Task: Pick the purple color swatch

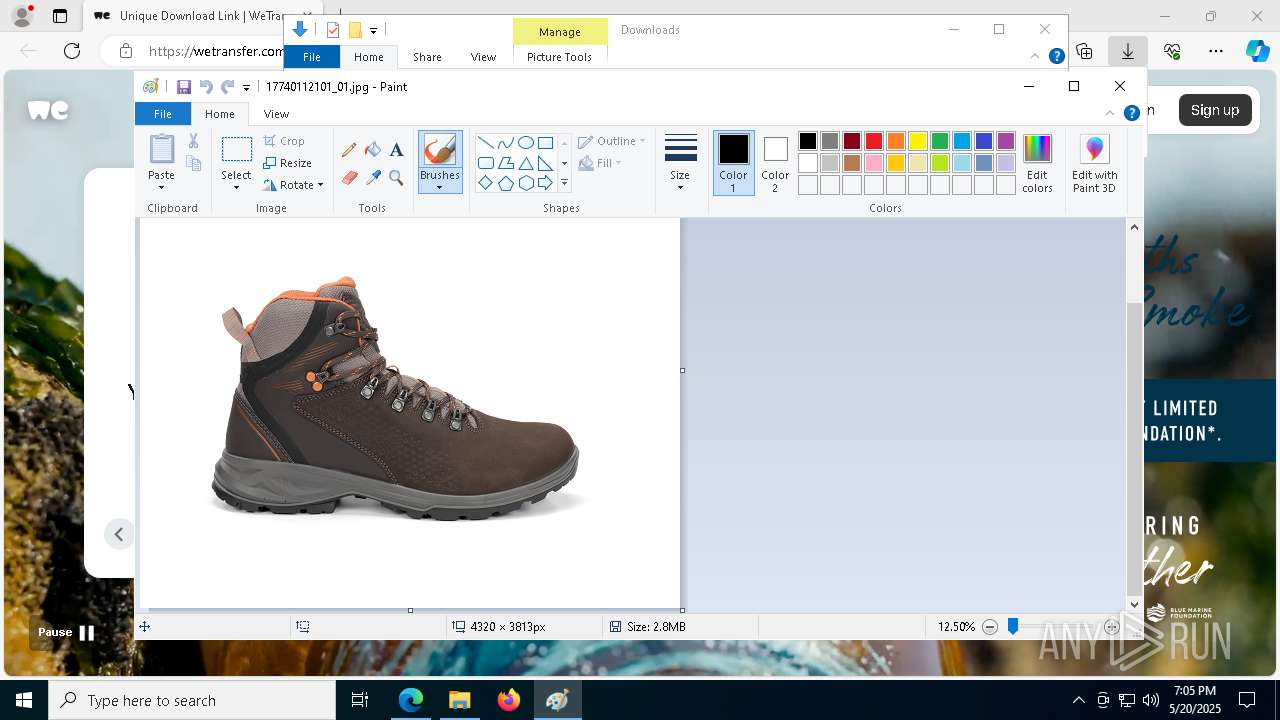Action: 1006,141
